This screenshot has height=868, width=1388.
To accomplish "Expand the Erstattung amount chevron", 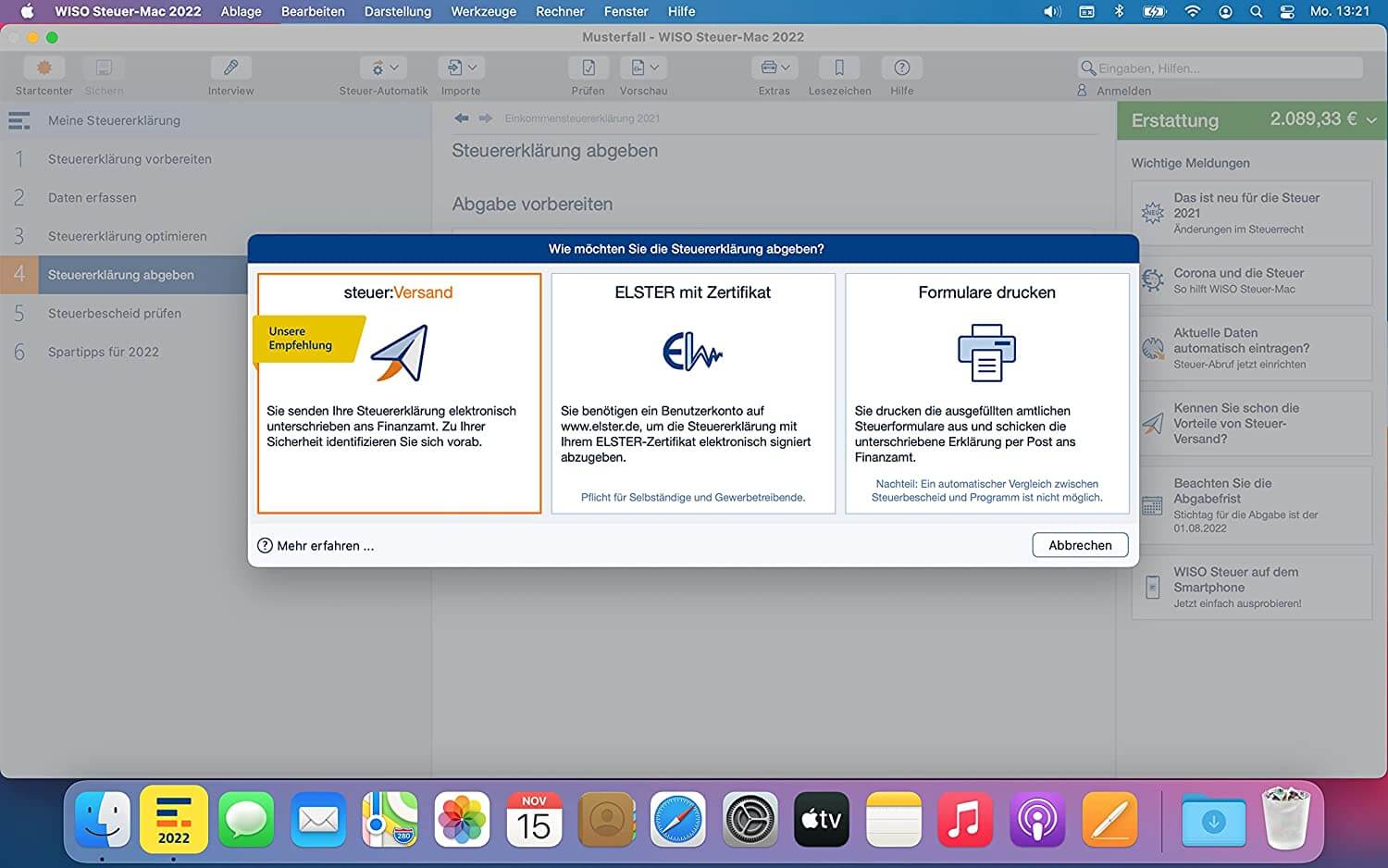I will (x=1371, y=120).
